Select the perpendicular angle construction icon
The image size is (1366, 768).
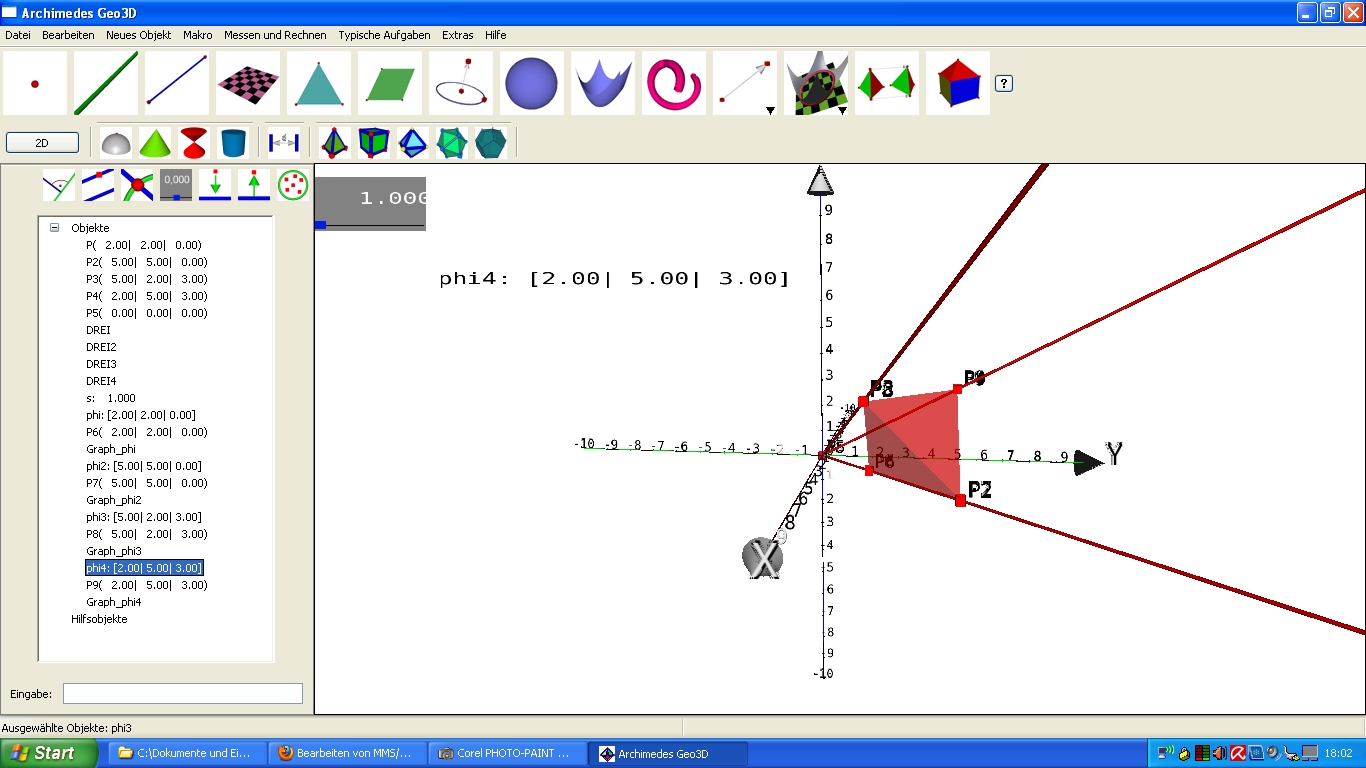click(59, 185)
